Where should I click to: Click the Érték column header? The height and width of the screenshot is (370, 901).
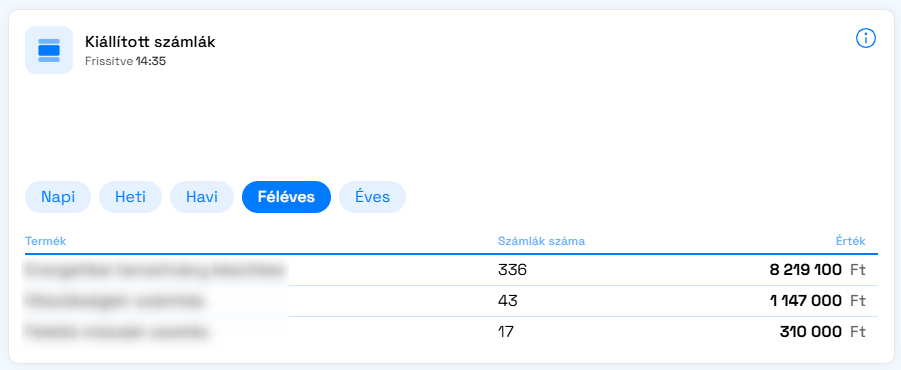pos(850,241)
